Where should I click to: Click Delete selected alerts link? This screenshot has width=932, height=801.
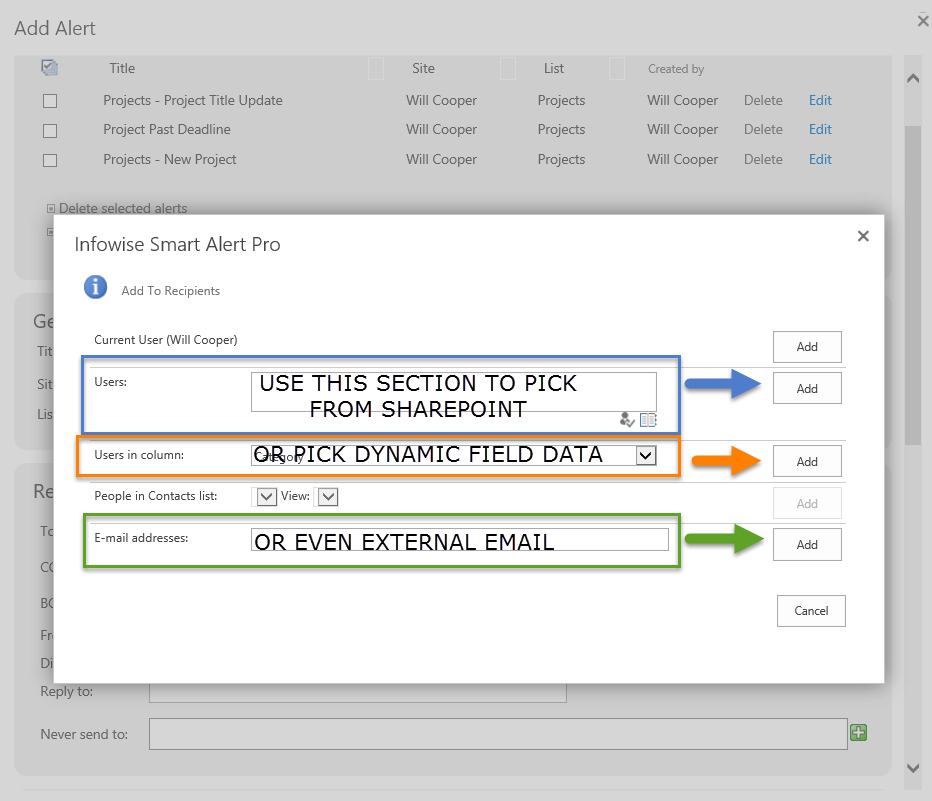coord(123,209)
